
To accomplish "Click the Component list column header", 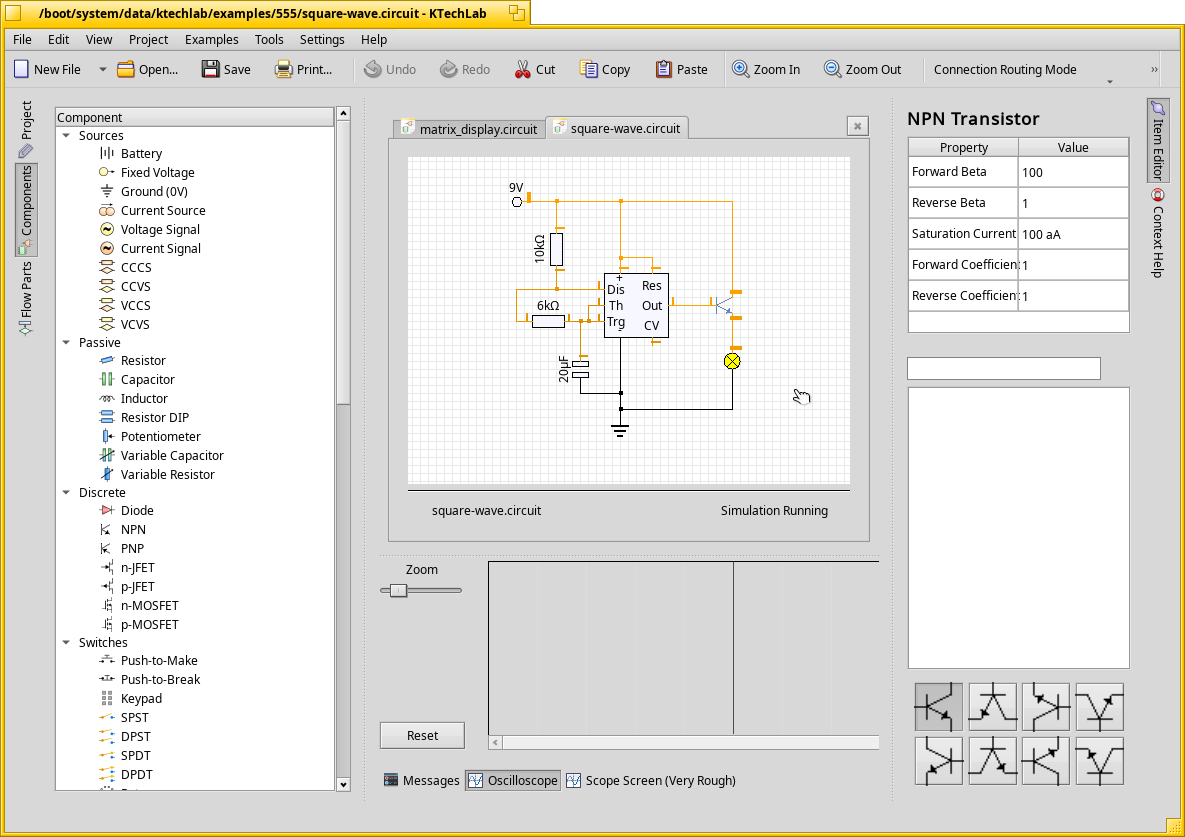I will tap(194, 117).
